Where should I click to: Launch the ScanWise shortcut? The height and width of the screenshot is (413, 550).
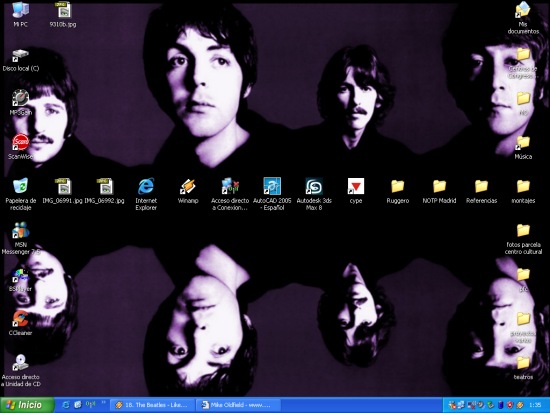tap(20, 147)
